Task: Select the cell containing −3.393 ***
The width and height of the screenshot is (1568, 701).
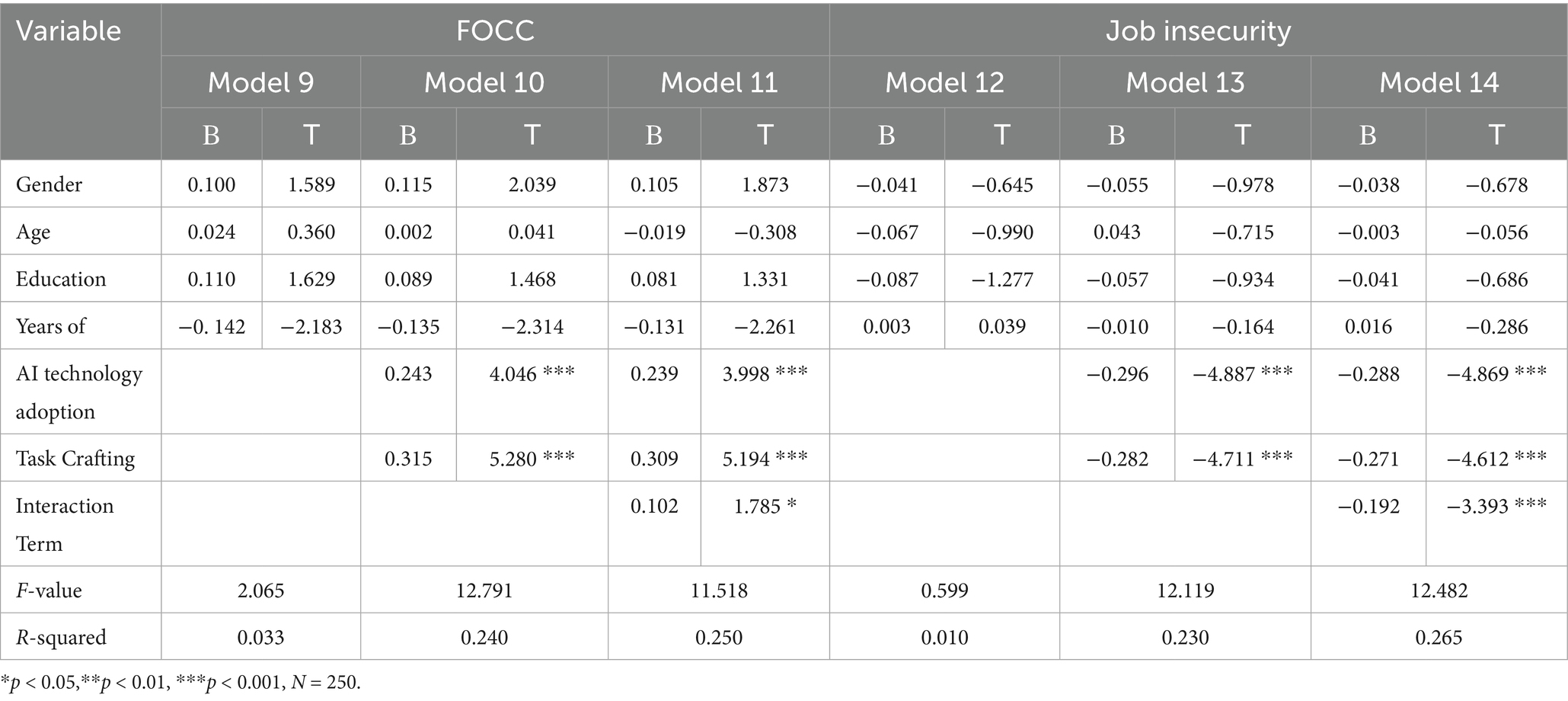Action: coord(1496,507)
